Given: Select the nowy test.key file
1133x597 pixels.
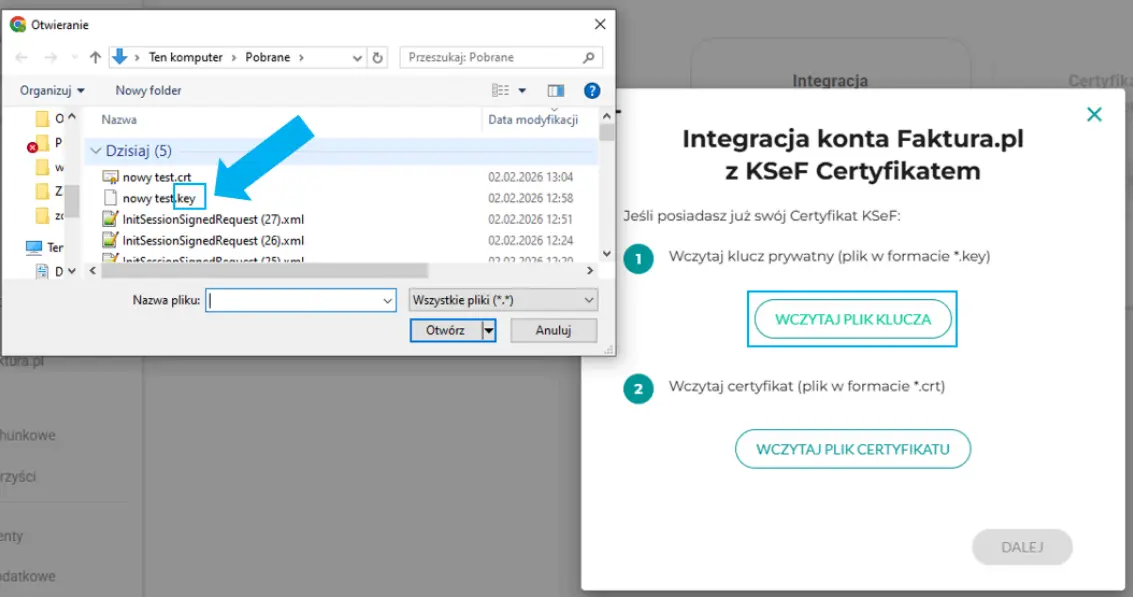Looking at the screenshot, I should (x=158, y=198).
